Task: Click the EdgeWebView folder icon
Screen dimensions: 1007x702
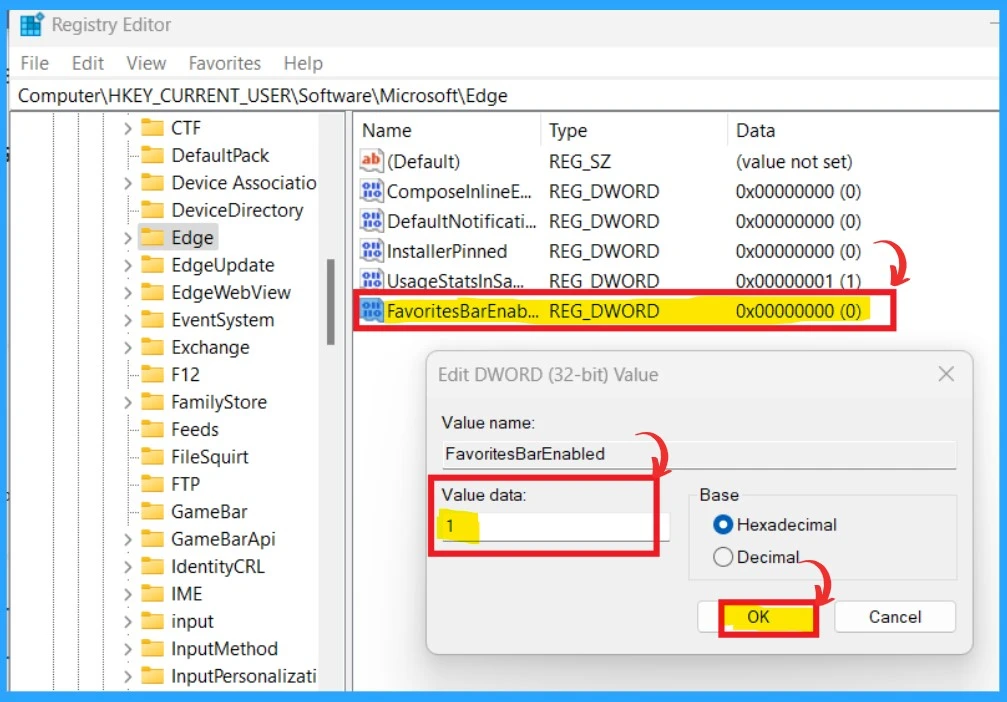Action: pyautogui.click(x=152, y=293)
